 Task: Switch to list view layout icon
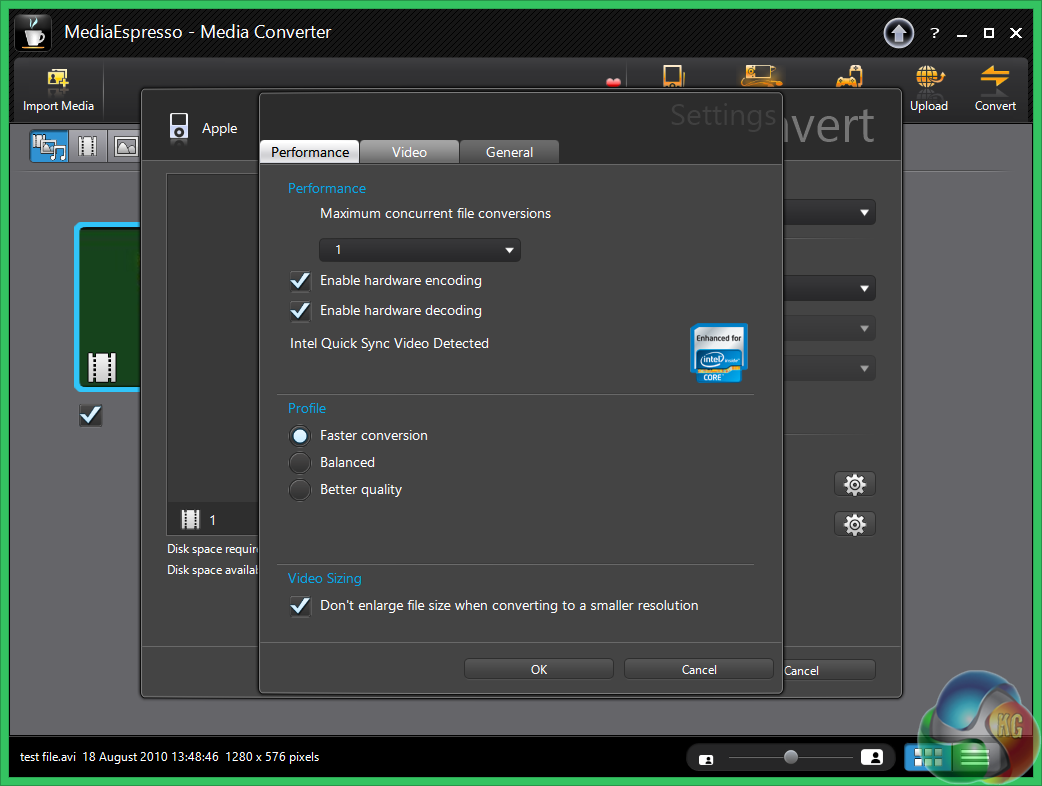970,758
